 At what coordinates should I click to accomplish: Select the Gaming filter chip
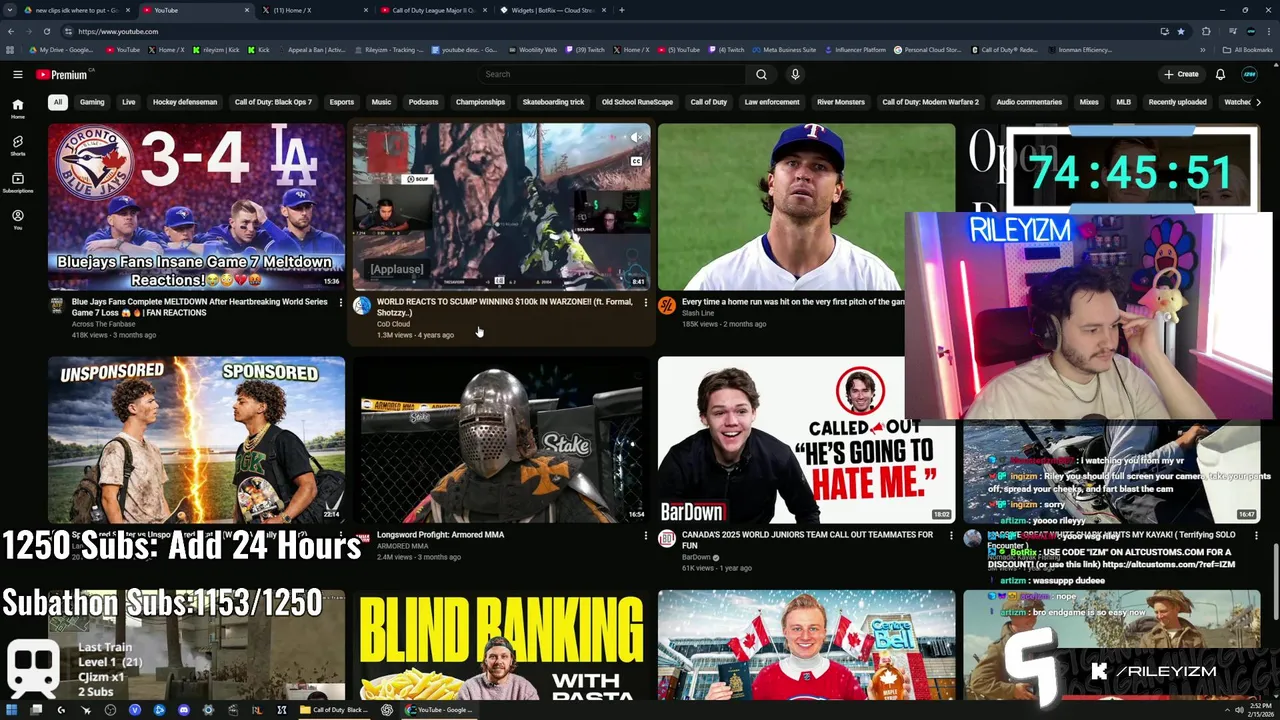click(92, 102)
